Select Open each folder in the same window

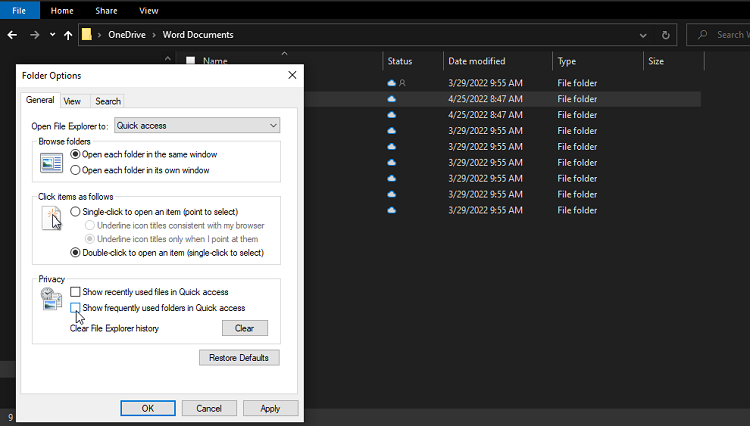point(75,154)
